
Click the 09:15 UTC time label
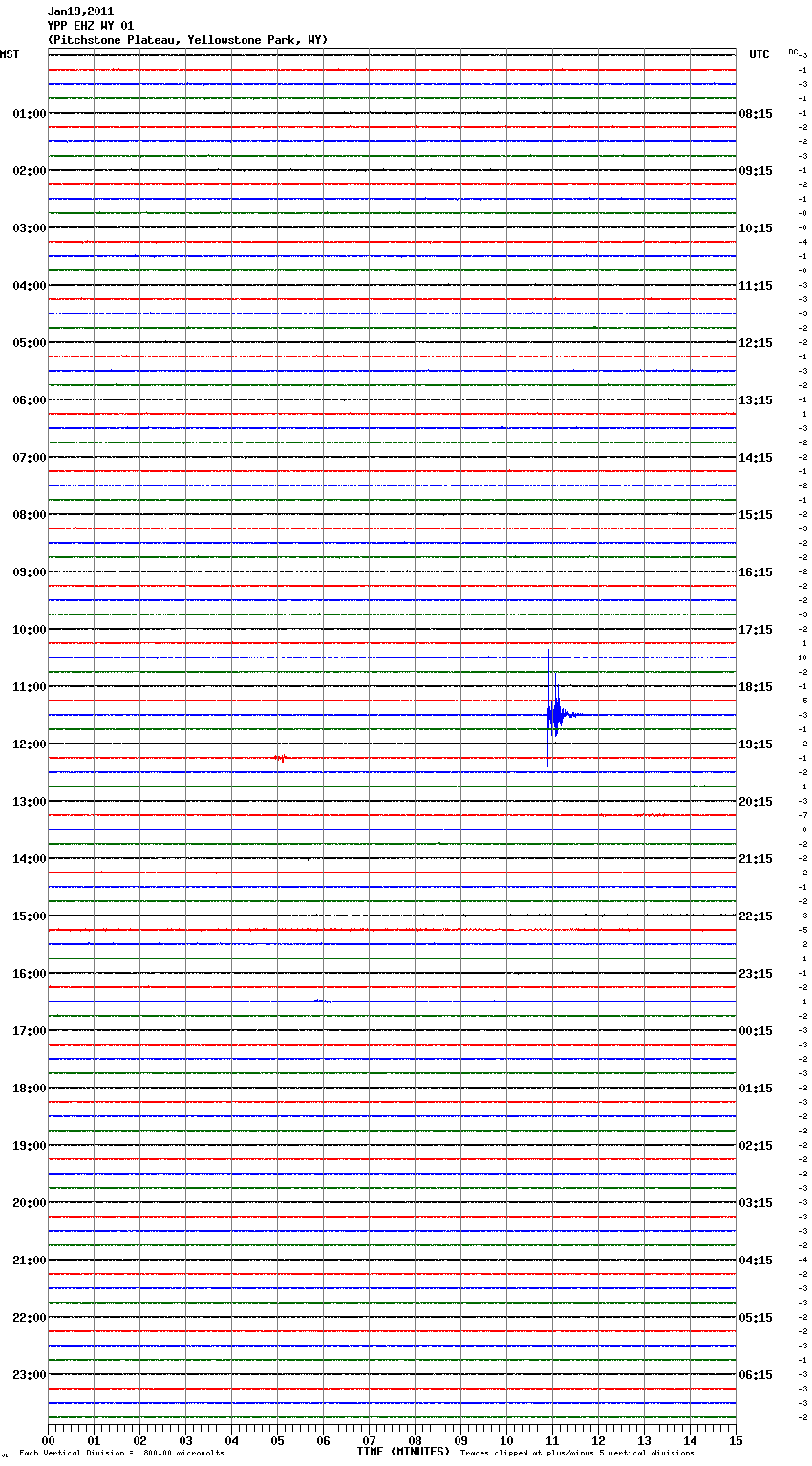(756, 171)
